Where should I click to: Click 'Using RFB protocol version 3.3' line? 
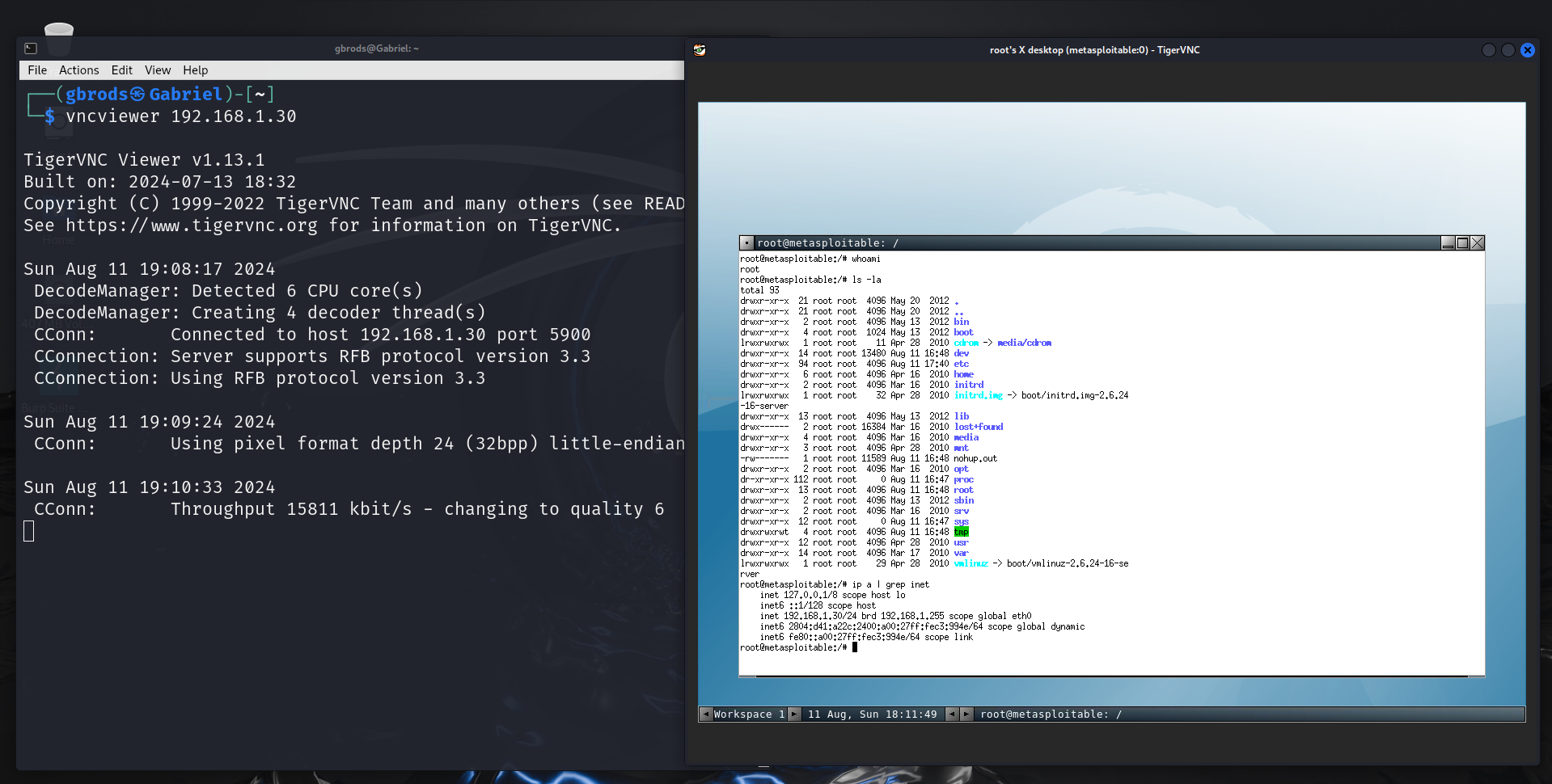click(260, 378)
